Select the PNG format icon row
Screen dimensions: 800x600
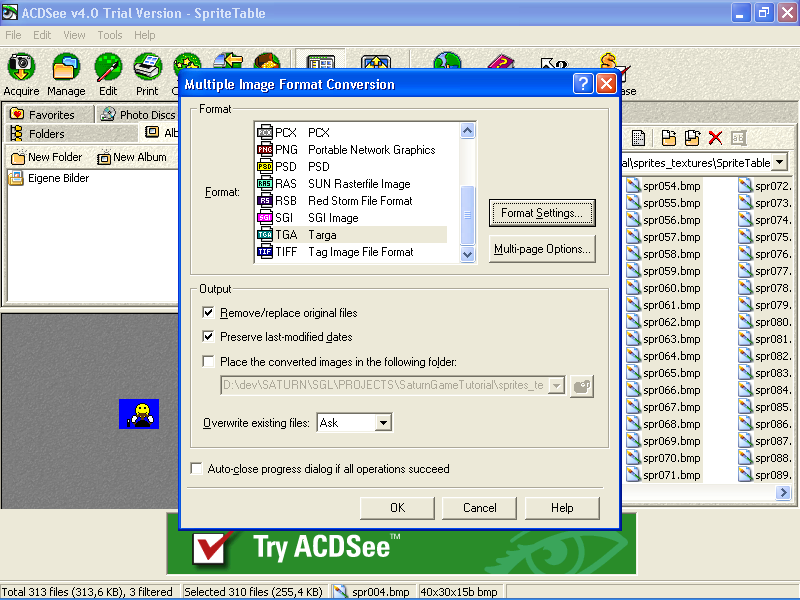[x=351, y=149]
